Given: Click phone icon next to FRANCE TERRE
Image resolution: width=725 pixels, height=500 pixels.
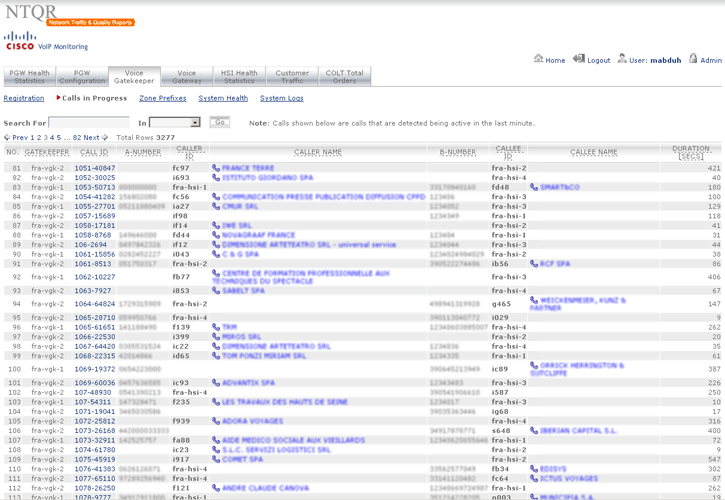Looking at the screenshot, I should (216, 168).
